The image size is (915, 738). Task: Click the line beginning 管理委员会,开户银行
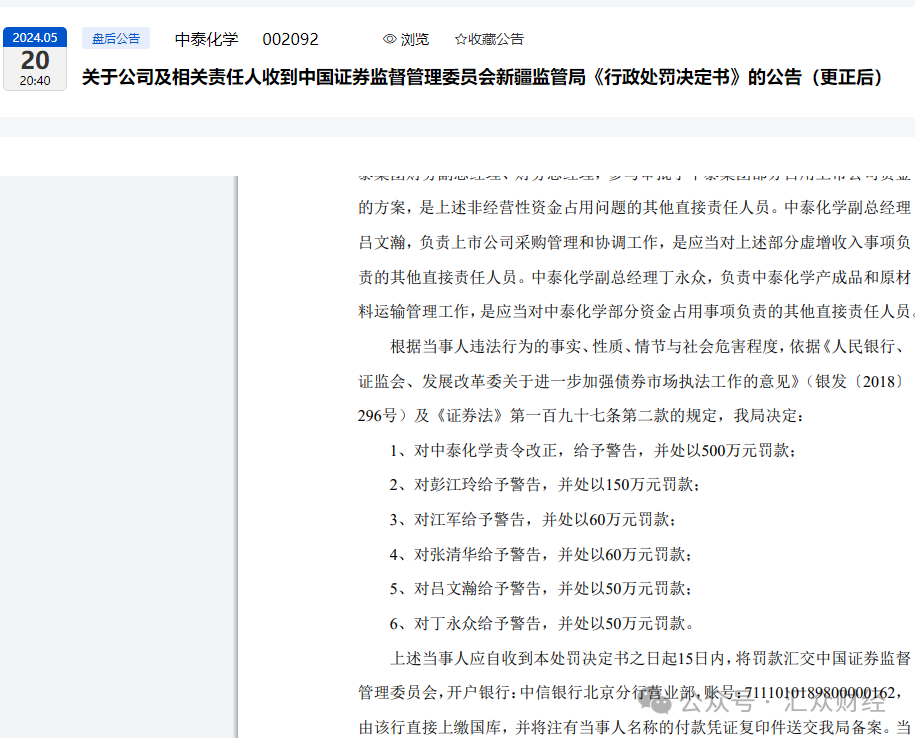(x=630, y=693)
